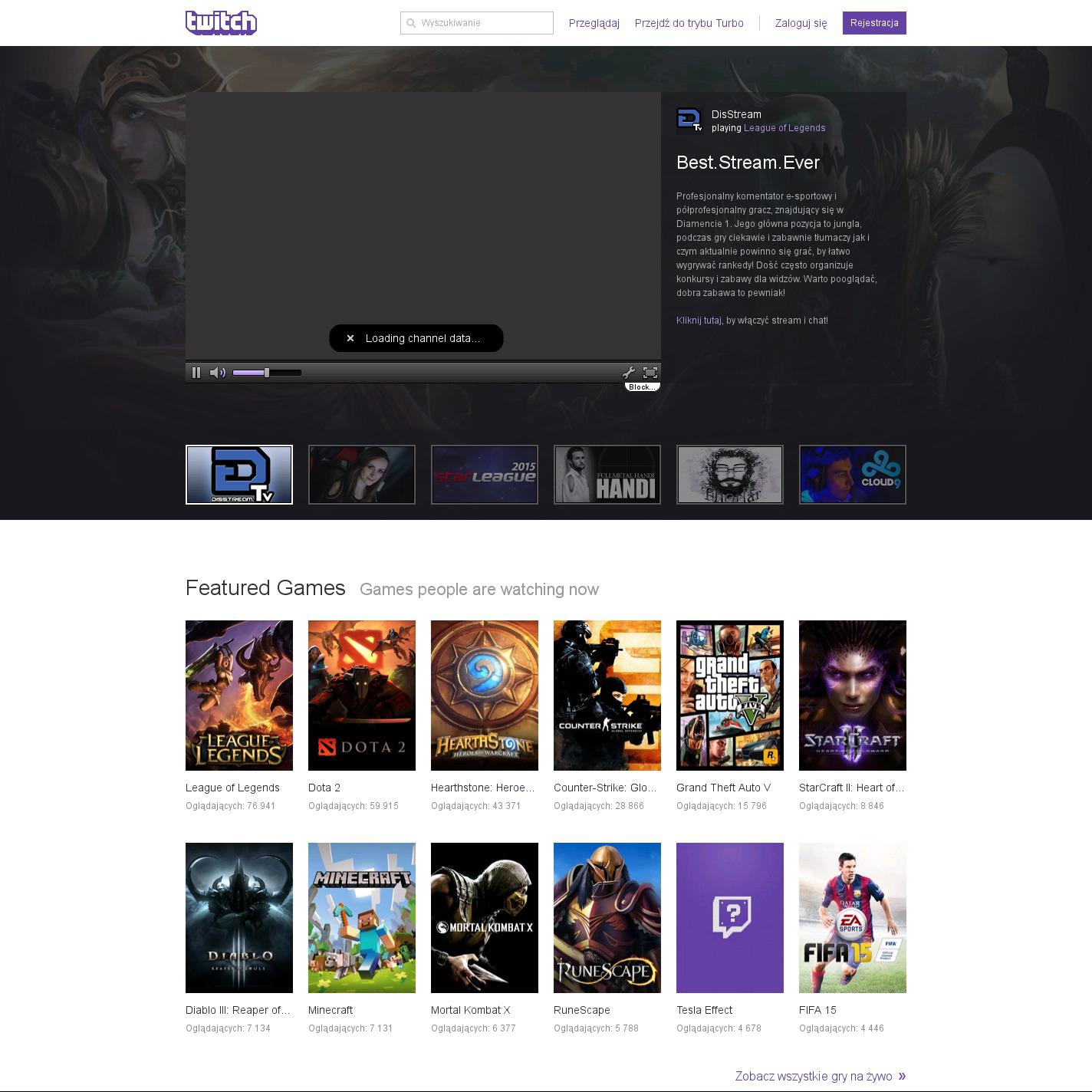The image size is (1092, 1092).
Task: Click the 'FIFA 15' game title
Action: click(x=817, y=1010)
